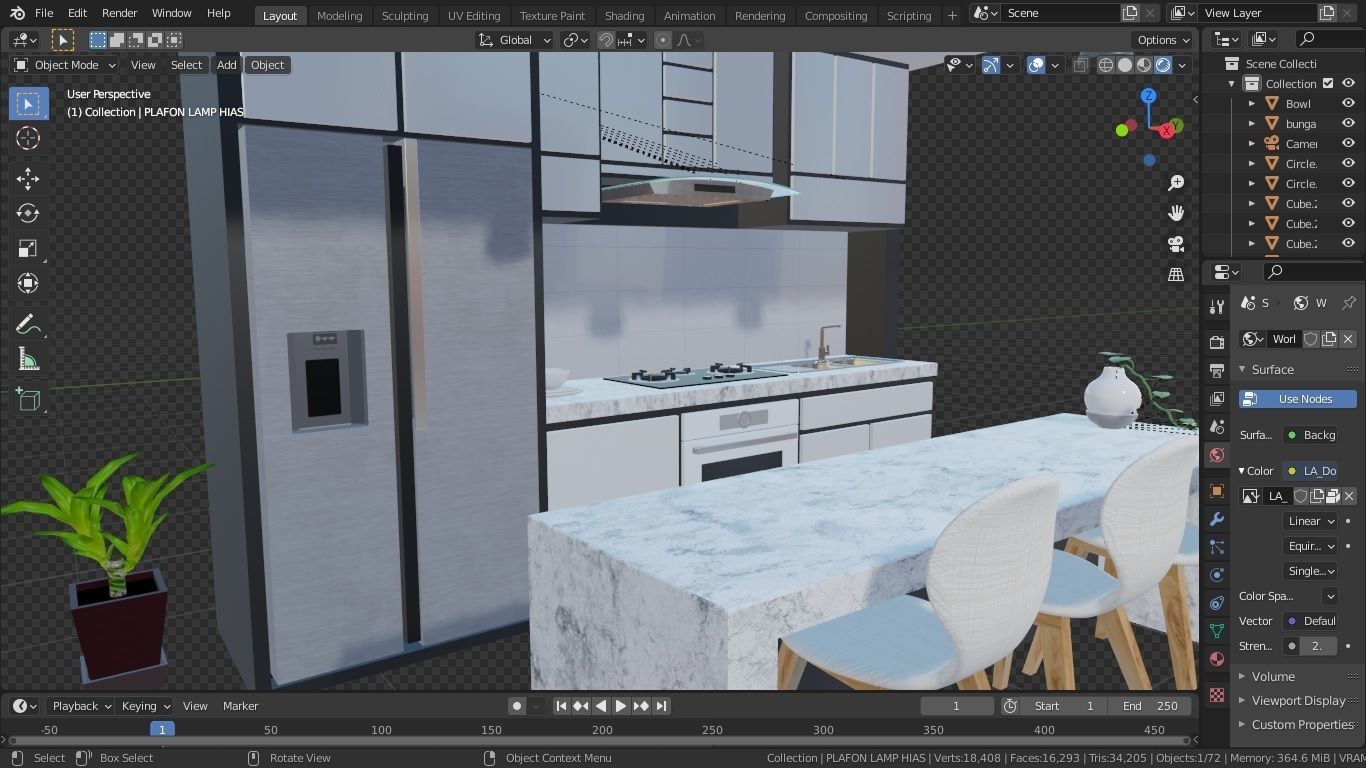Open the View Layer properties tab

(1217, 399)
